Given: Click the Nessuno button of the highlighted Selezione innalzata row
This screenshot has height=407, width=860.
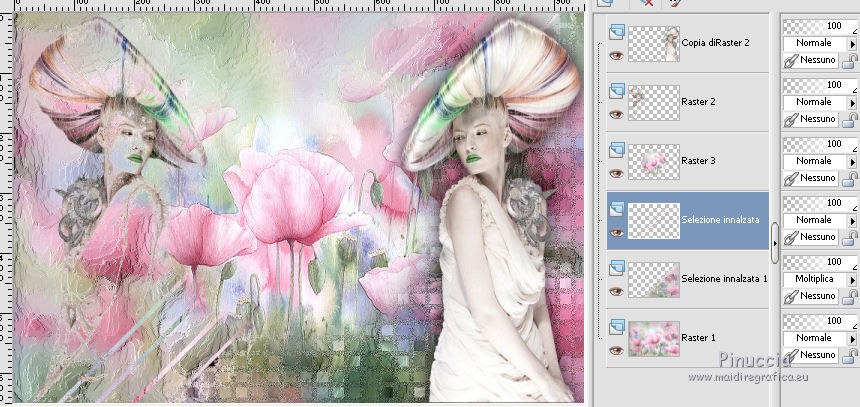Looking at the screenshot, I should point(811,237).
